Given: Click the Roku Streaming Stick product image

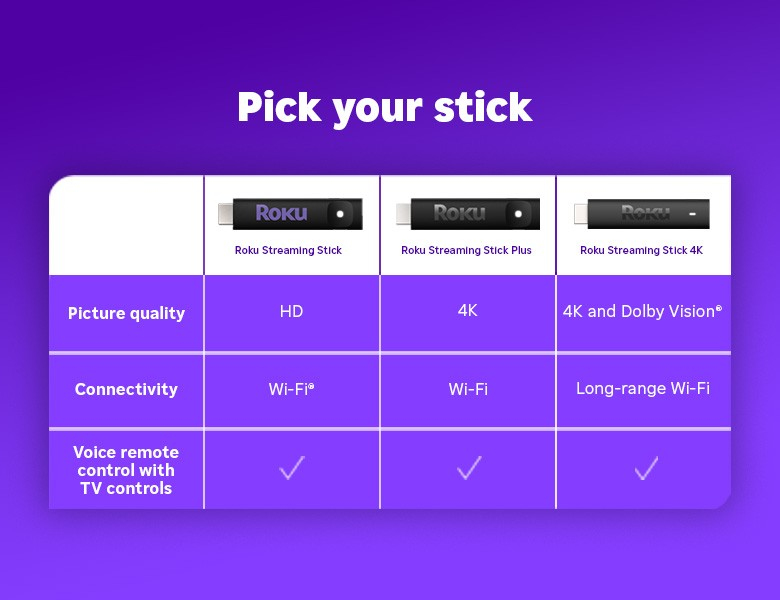Looking at the screenshot, I should coord(289,213).
